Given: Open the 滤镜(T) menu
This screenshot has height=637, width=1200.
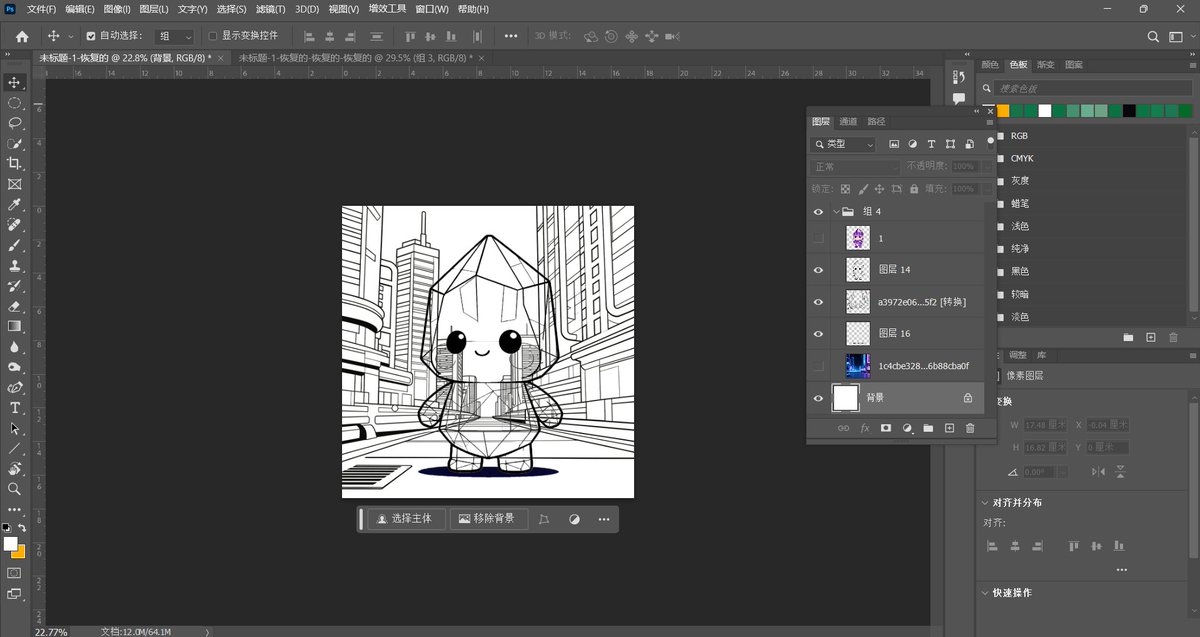Looking at the screenshot, I should tap(270, 9).
